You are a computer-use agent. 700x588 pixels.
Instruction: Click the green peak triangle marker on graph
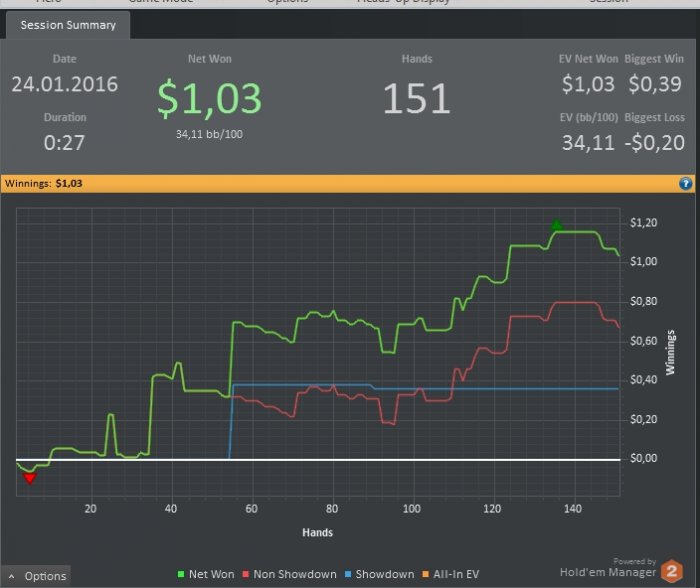pyautogui.click(x=556, y=225)
